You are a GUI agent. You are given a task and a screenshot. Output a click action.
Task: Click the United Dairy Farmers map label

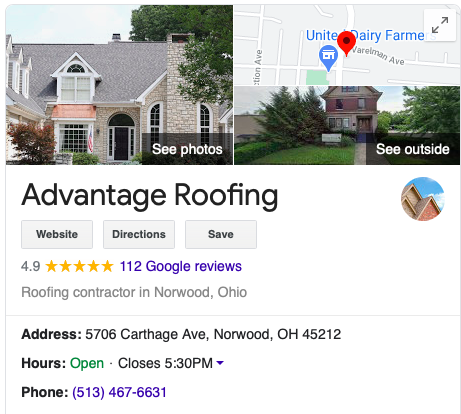point(371,35)
